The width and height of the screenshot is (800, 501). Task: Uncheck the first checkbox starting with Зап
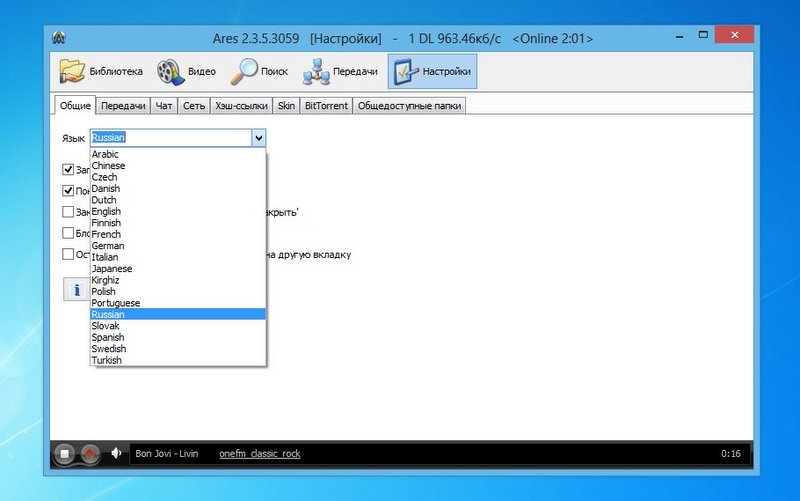pyautogui.click(x=68, y=169)
